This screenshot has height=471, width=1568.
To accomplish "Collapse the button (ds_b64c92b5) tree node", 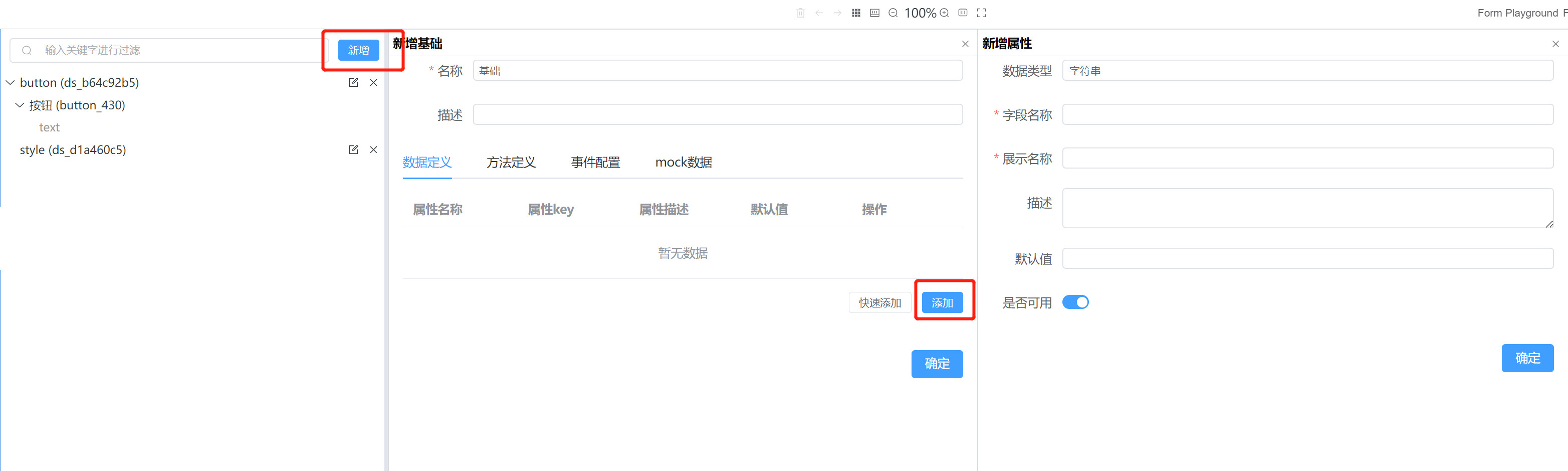I will (11, 82).
